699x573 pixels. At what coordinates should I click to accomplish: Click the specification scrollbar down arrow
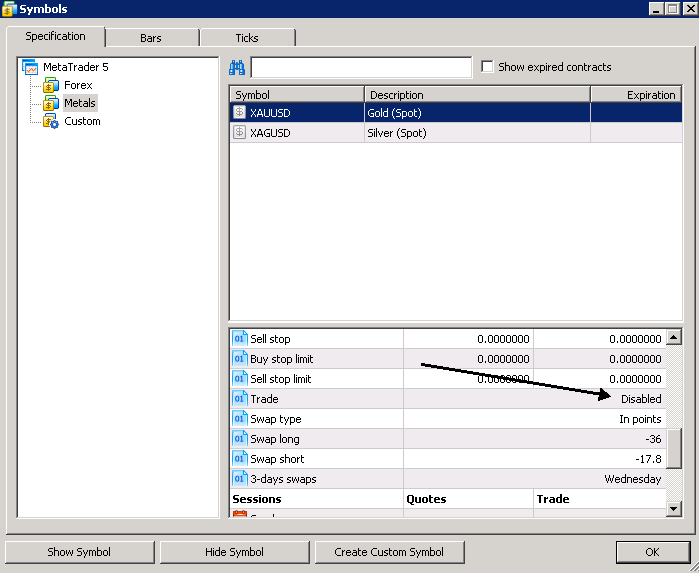(674, 508)
